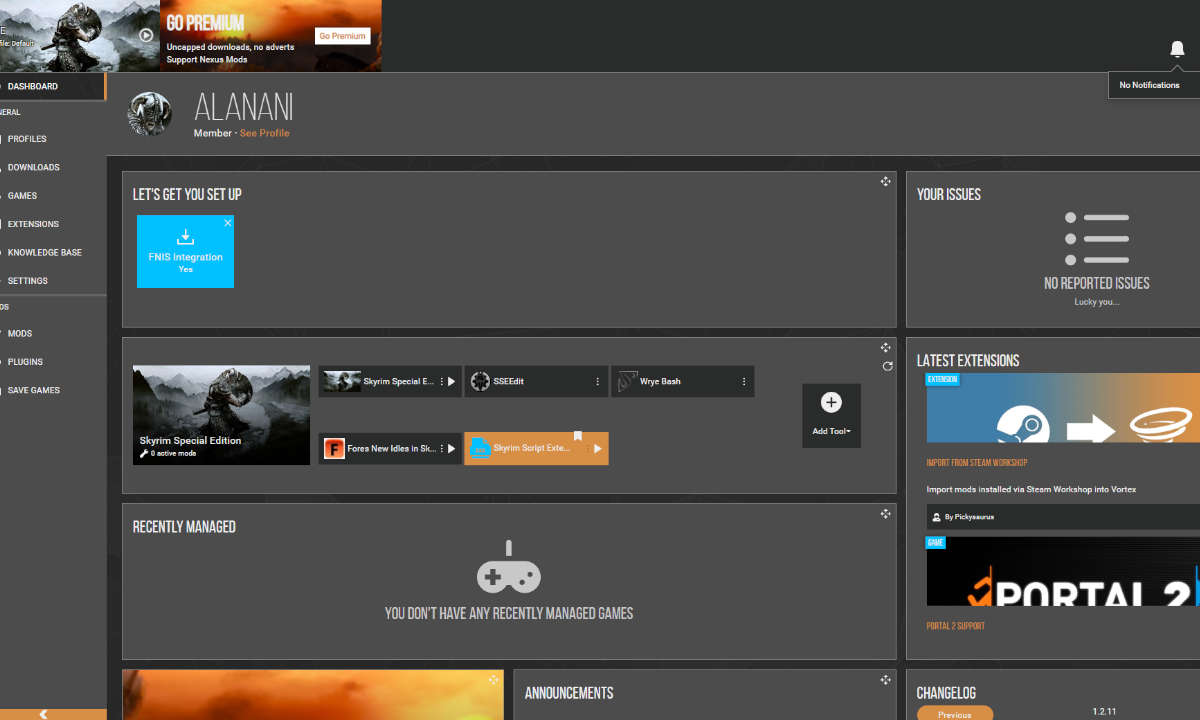Open options menu for Fores New Idles tool
Image resolution: width=1200 pixels, height=720 pixels.
coord(441,448)
